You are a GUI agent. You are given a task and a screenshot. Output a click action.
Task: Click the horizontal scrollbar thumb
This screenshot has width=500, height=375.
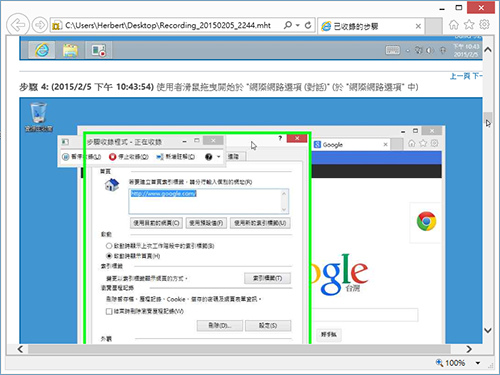[x=239, y=349]
